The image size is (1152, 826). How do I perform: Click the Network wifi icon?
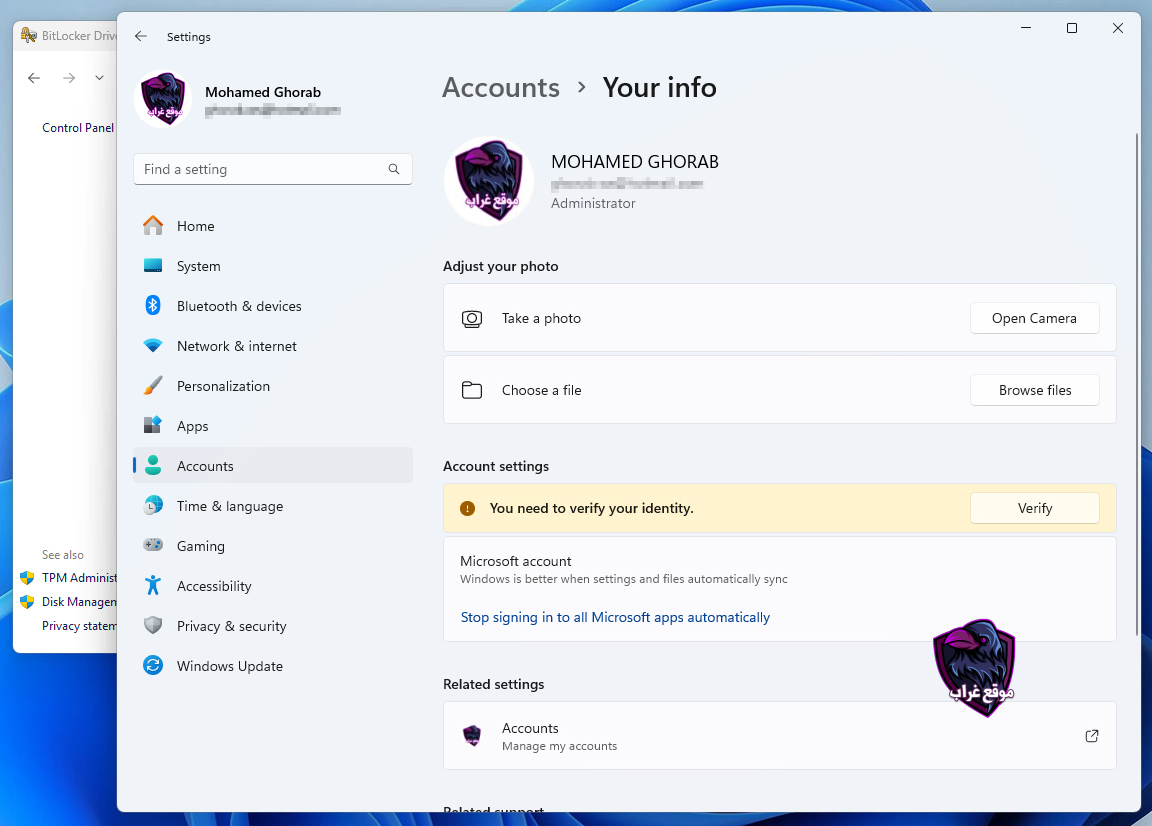(x=153, y=345)
